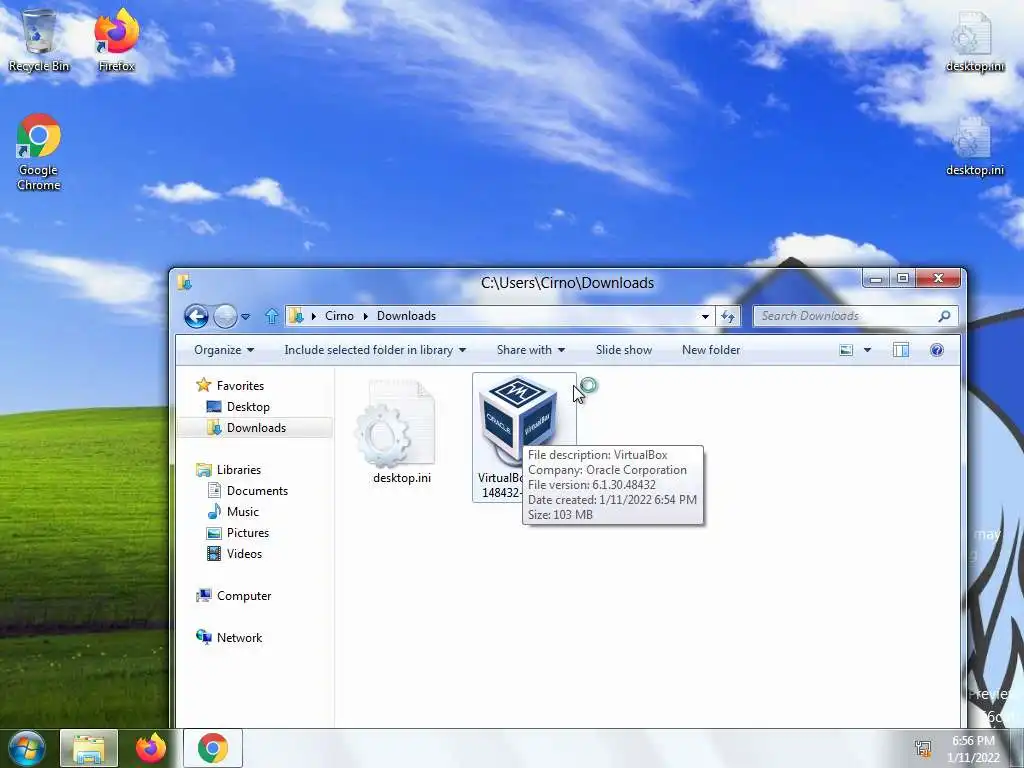The image size is (1024, 768).
Task: Expand the address bar history dropdown
Action: 705,317
